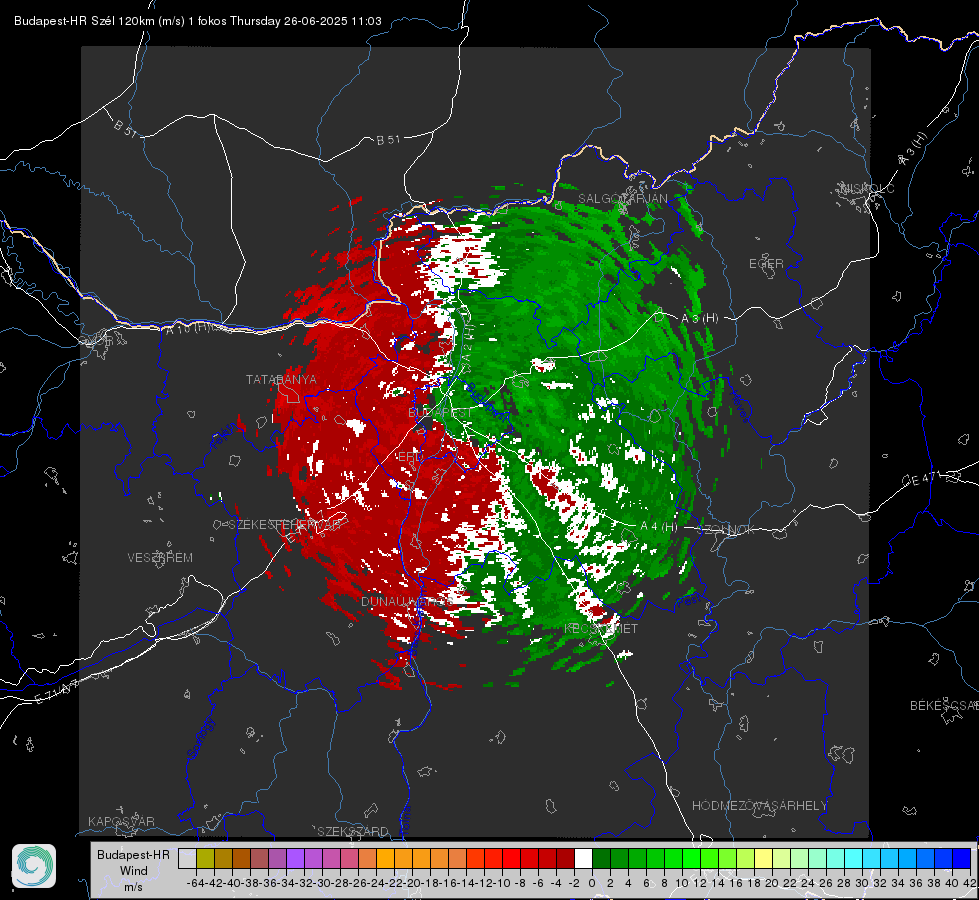This screenshot has width=979, height=900.
Task: Click the KAPOSVAR city label
Action: click(121, 821)
